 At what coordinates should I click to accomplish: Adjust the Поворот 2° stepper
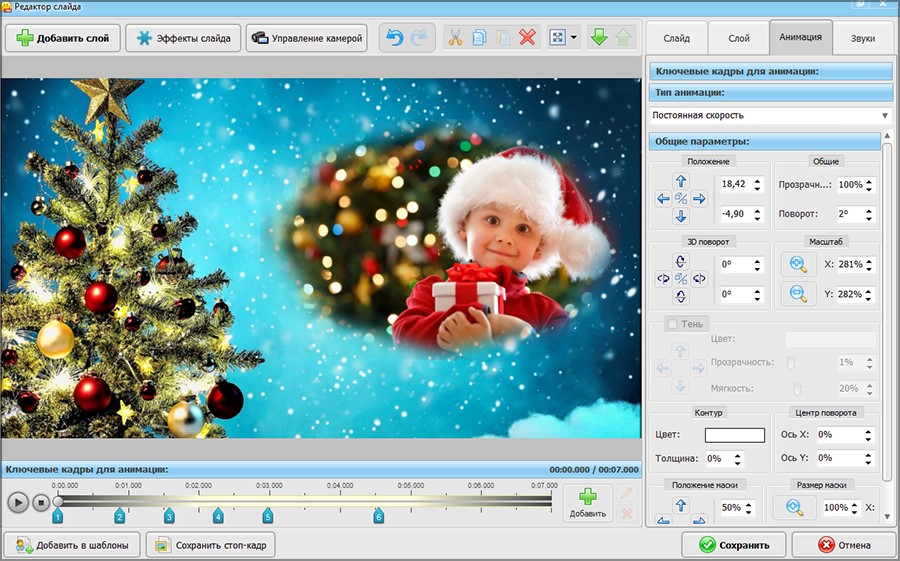click(x=869, y=214)
